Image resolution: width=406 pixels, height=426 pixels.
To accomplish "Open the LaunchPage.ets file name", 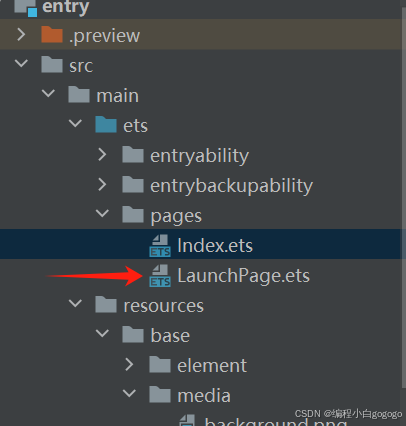I will coord(243,276).
